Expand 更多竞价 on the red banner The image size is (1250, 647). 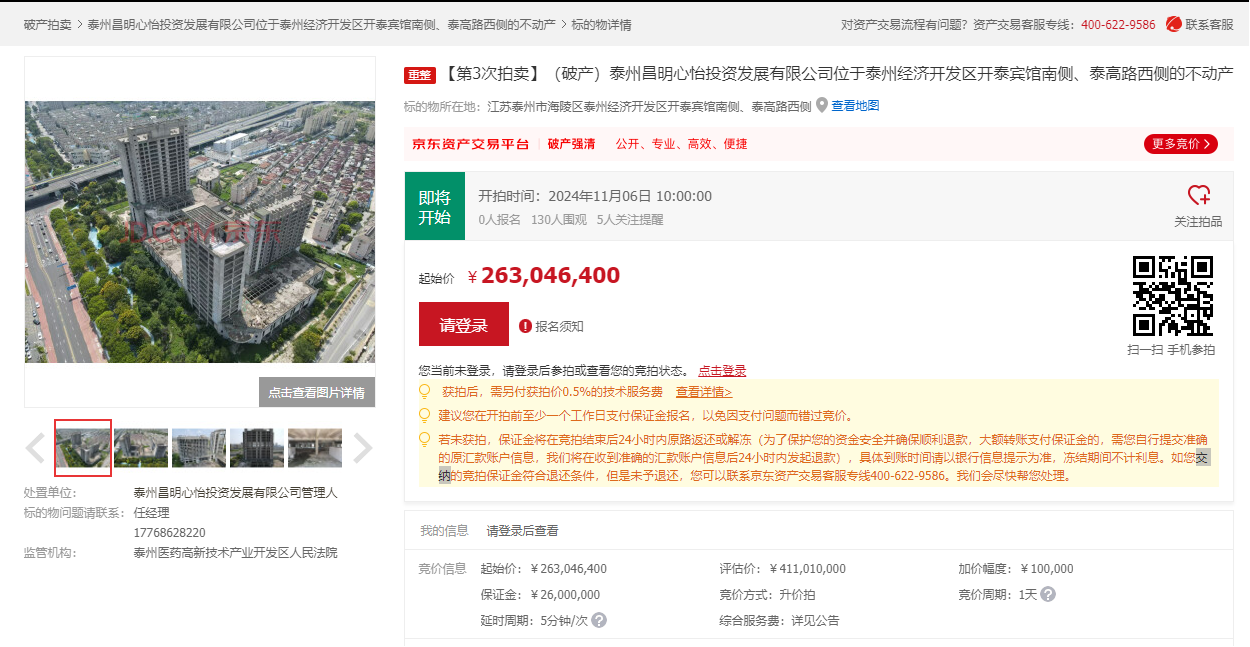pyautogui.click(x=1180, y=144)
